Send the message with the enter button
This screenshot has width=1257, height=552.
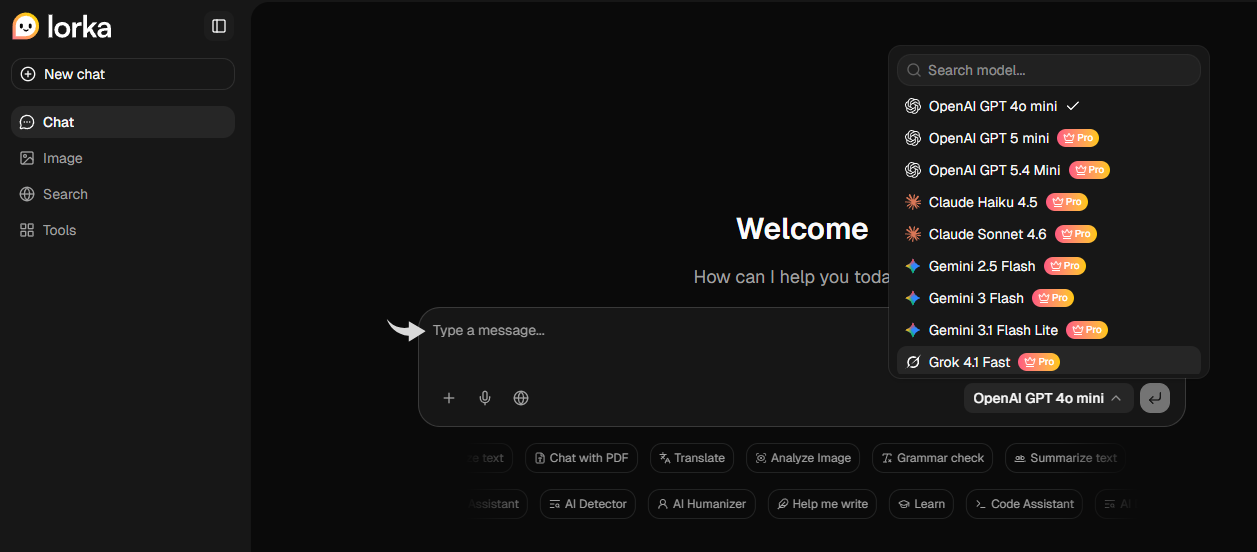tap(1155, 398)
